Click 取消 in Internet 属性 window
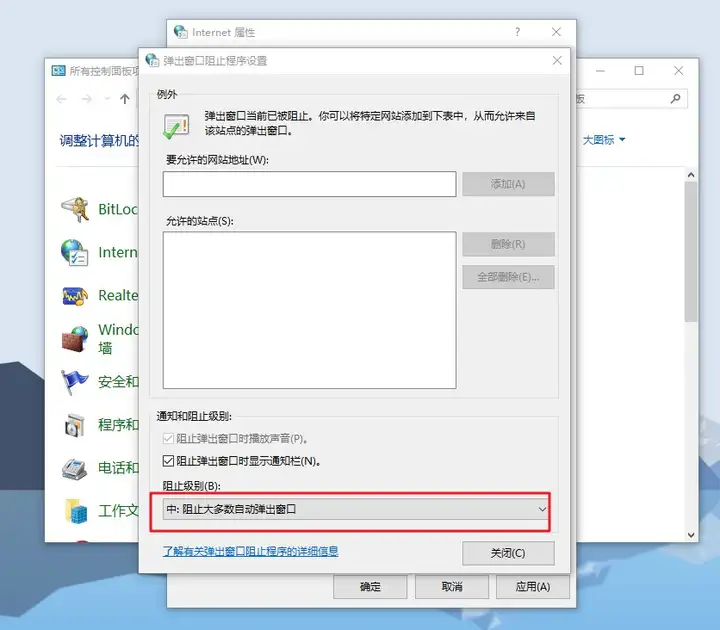Screen dimensions: 720x630 coord(452,587)
